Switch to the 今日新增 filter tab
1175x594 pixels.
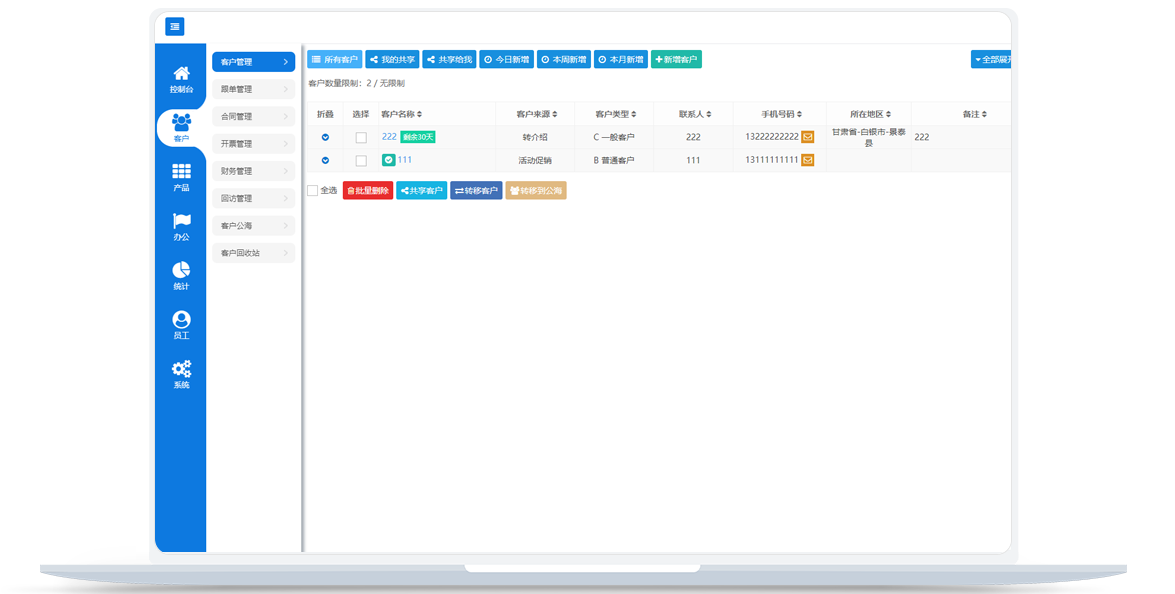point(506,60)
